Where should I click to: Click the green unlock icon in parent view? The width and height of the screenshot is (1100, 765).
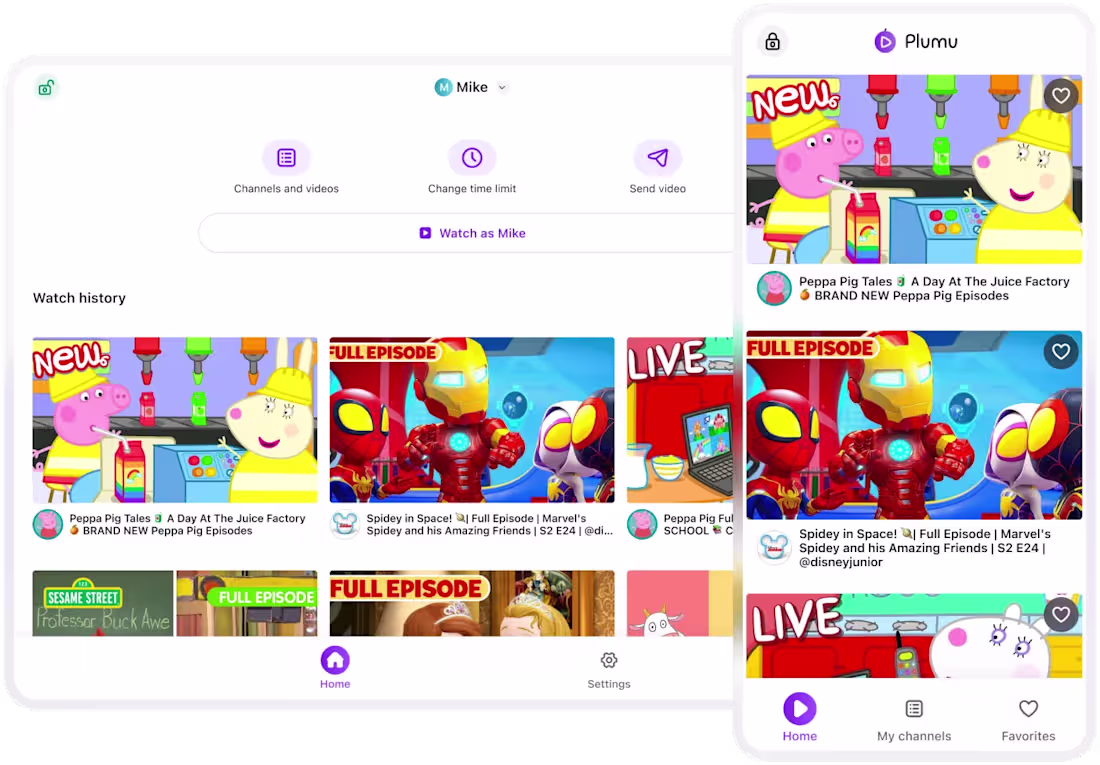point(46,88)
